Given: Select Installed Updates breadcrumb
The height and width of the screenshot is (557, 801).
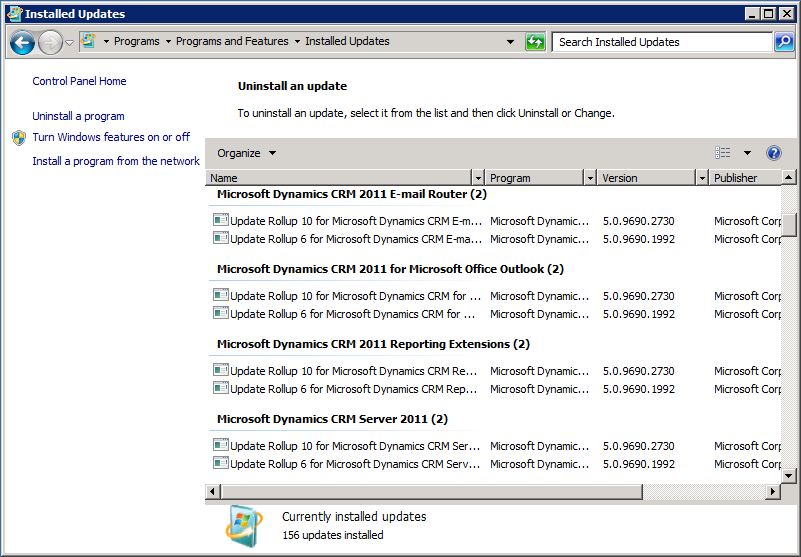Looking at the screenshot, I should click(x=347, y=41).
